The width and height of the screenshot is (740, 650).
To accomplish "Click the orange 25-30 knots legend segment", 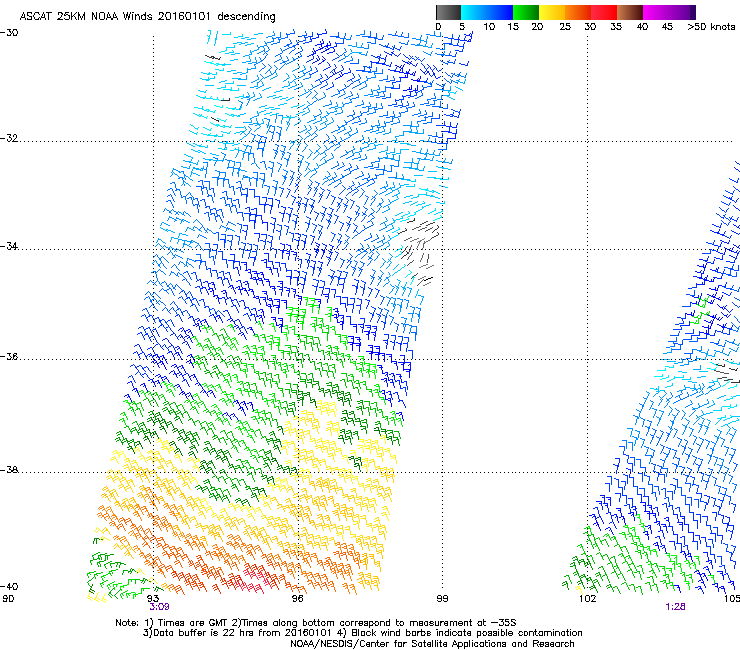I will [x=578, y=12].
